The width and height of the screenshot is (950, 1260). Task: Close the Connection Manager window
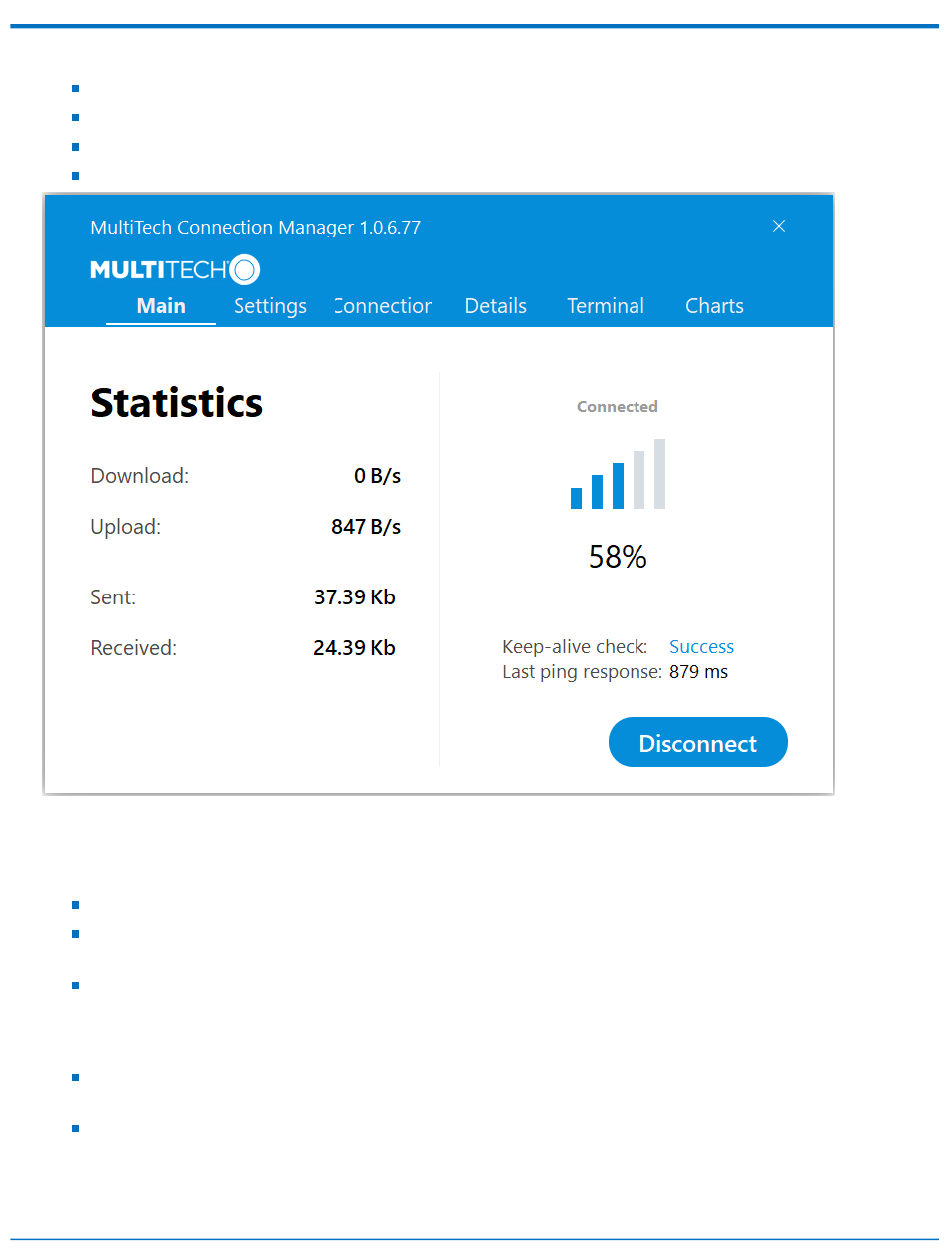[779, 226]
